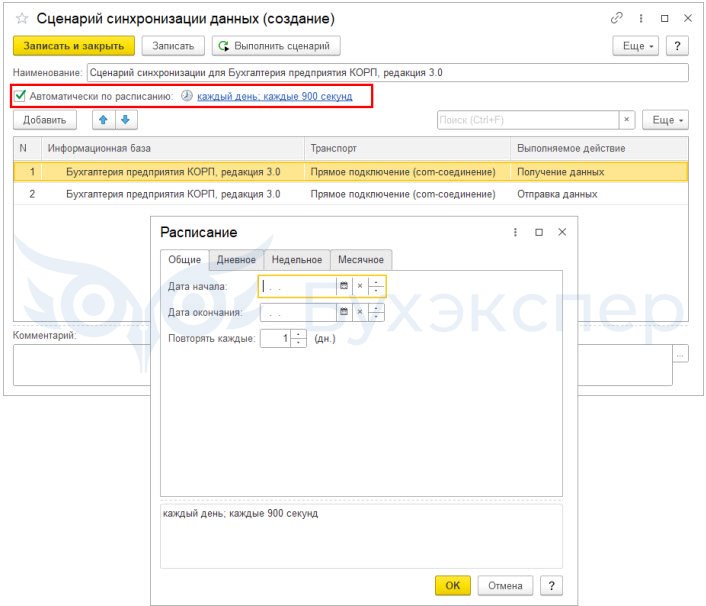
Task: Maximize the Расписание dialog
Action: pos(539,232)
